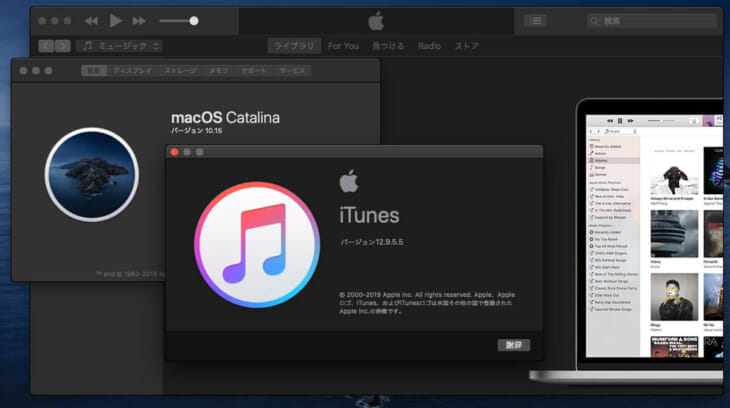Open the 見つける tab

click(x=388, y=46)
